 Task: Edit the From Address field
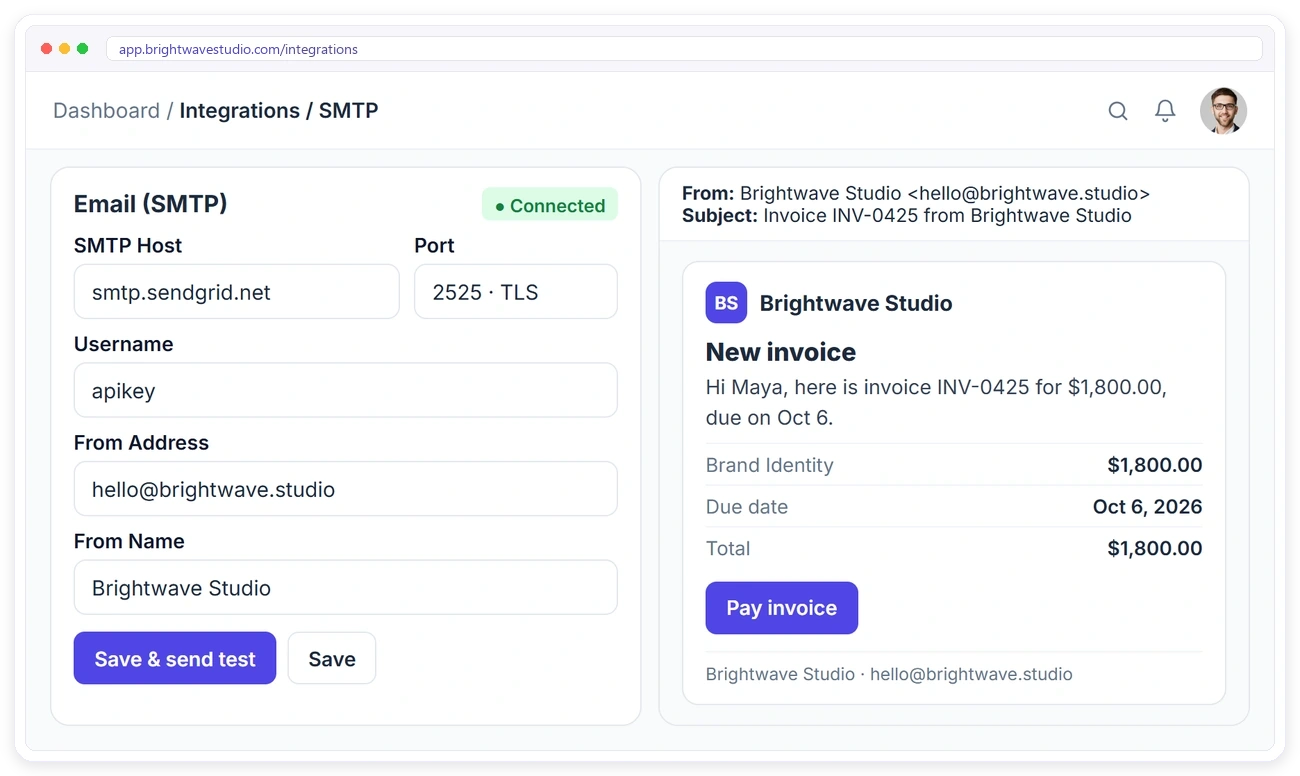click(345, 489)
